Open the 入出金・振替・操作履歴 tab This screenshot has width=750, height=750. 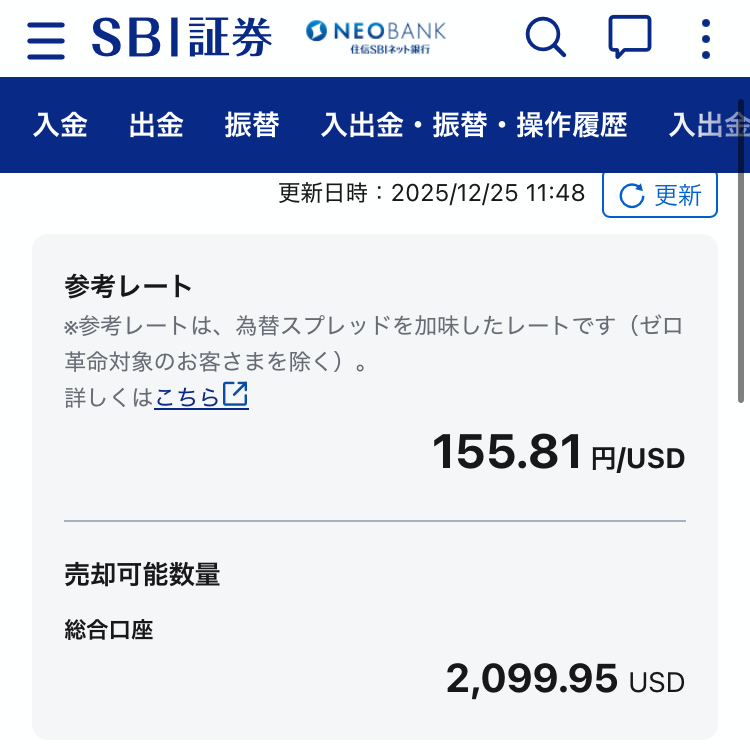(474, 125)
